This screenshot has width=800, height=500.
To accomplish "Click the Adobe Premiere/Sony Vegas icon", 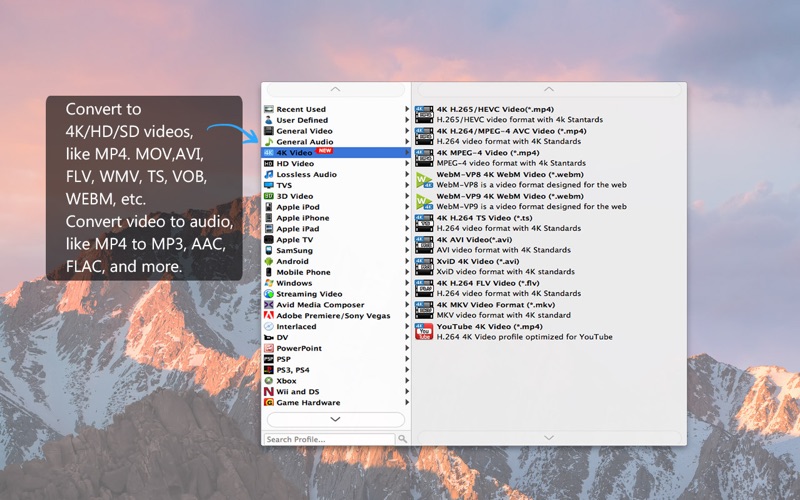I will pyautogui.click(x=268, y=315).
